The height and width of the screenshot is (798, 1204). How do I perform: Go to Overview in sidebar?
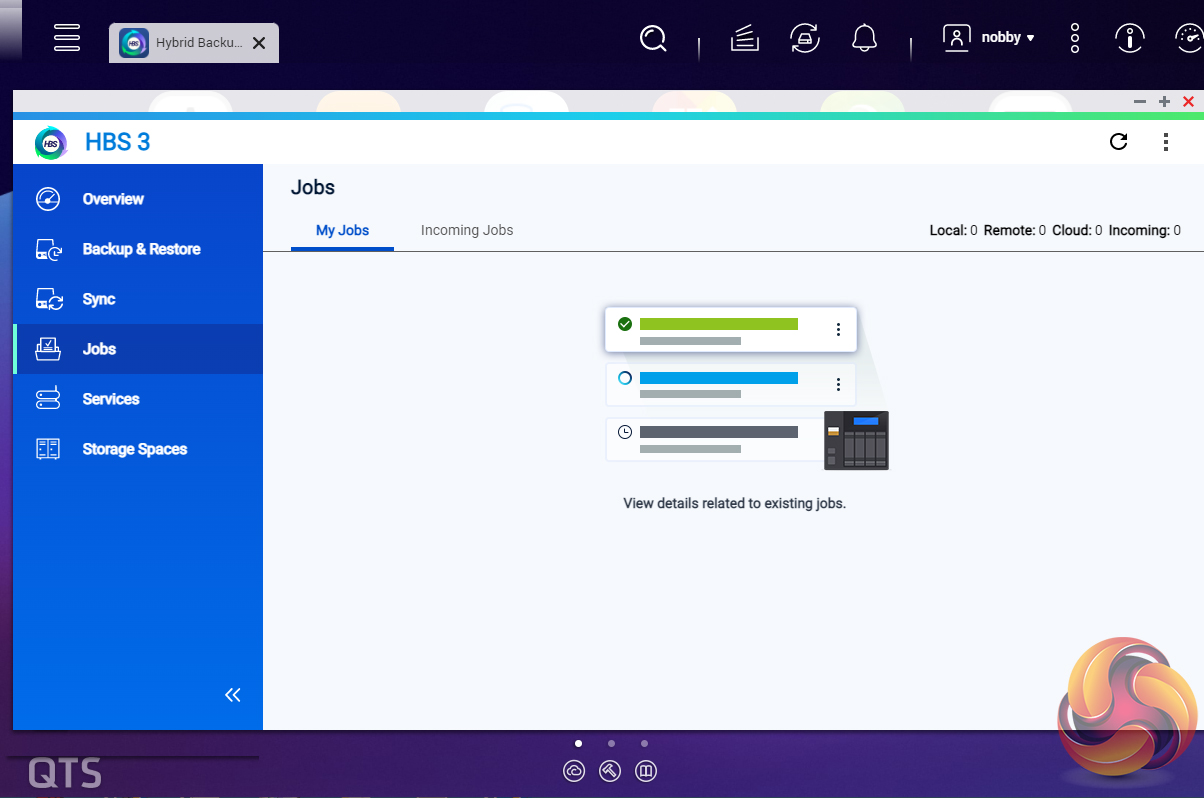(113, 199)
